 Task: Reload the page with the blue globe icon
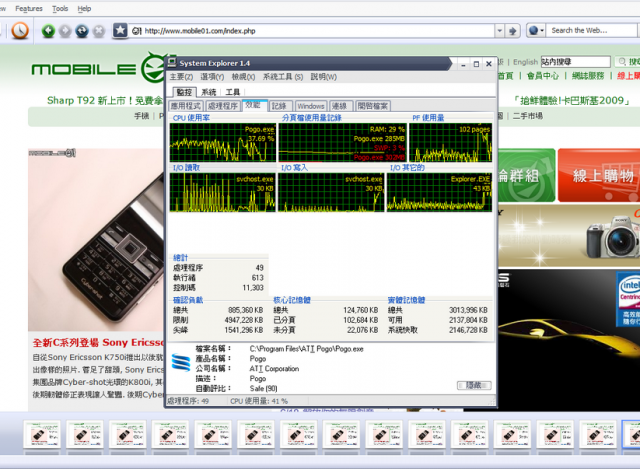pos(82,31)
